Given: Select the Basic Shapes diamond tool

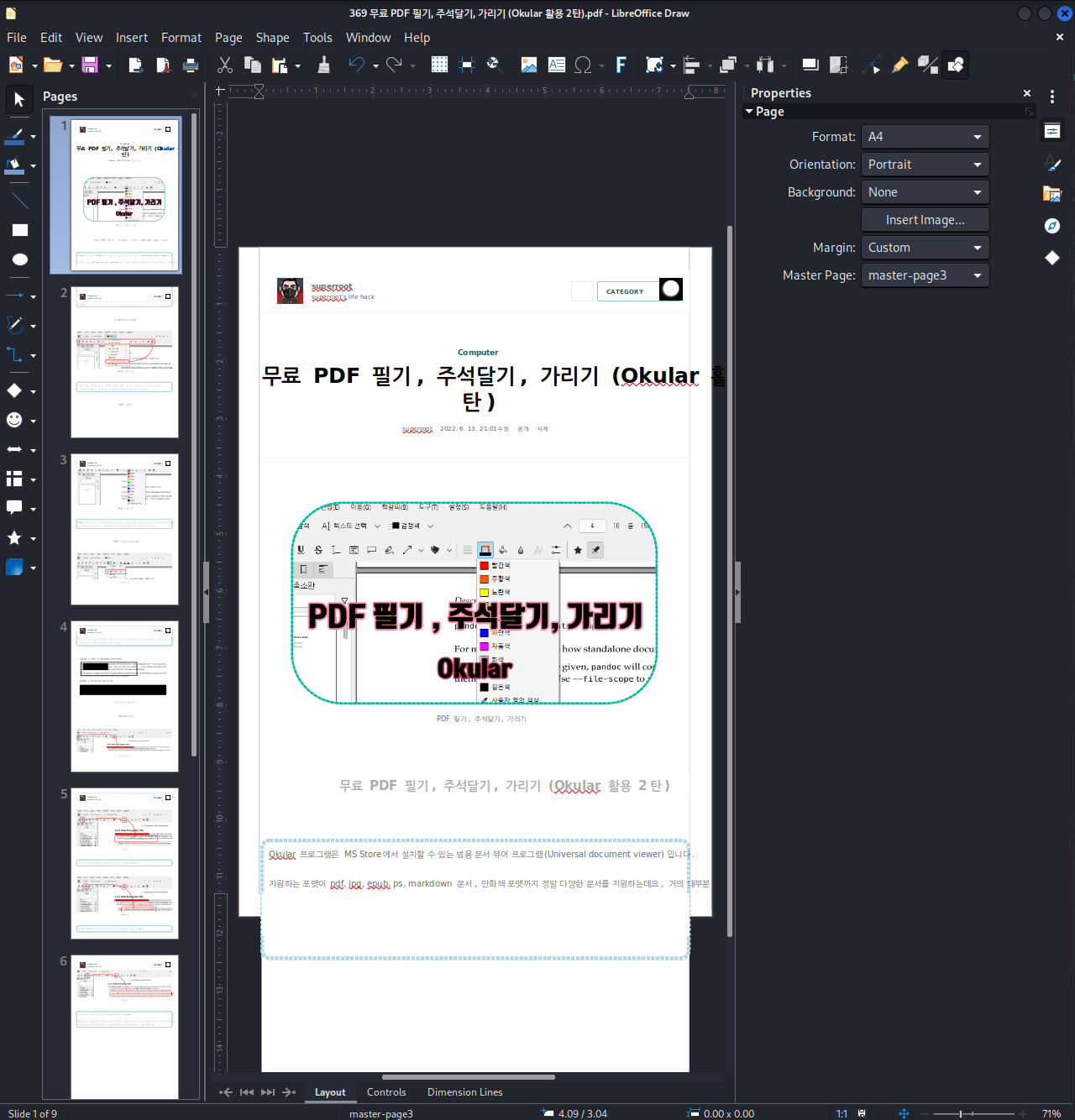Looking at the screenshot, I should tap(15, 390).
